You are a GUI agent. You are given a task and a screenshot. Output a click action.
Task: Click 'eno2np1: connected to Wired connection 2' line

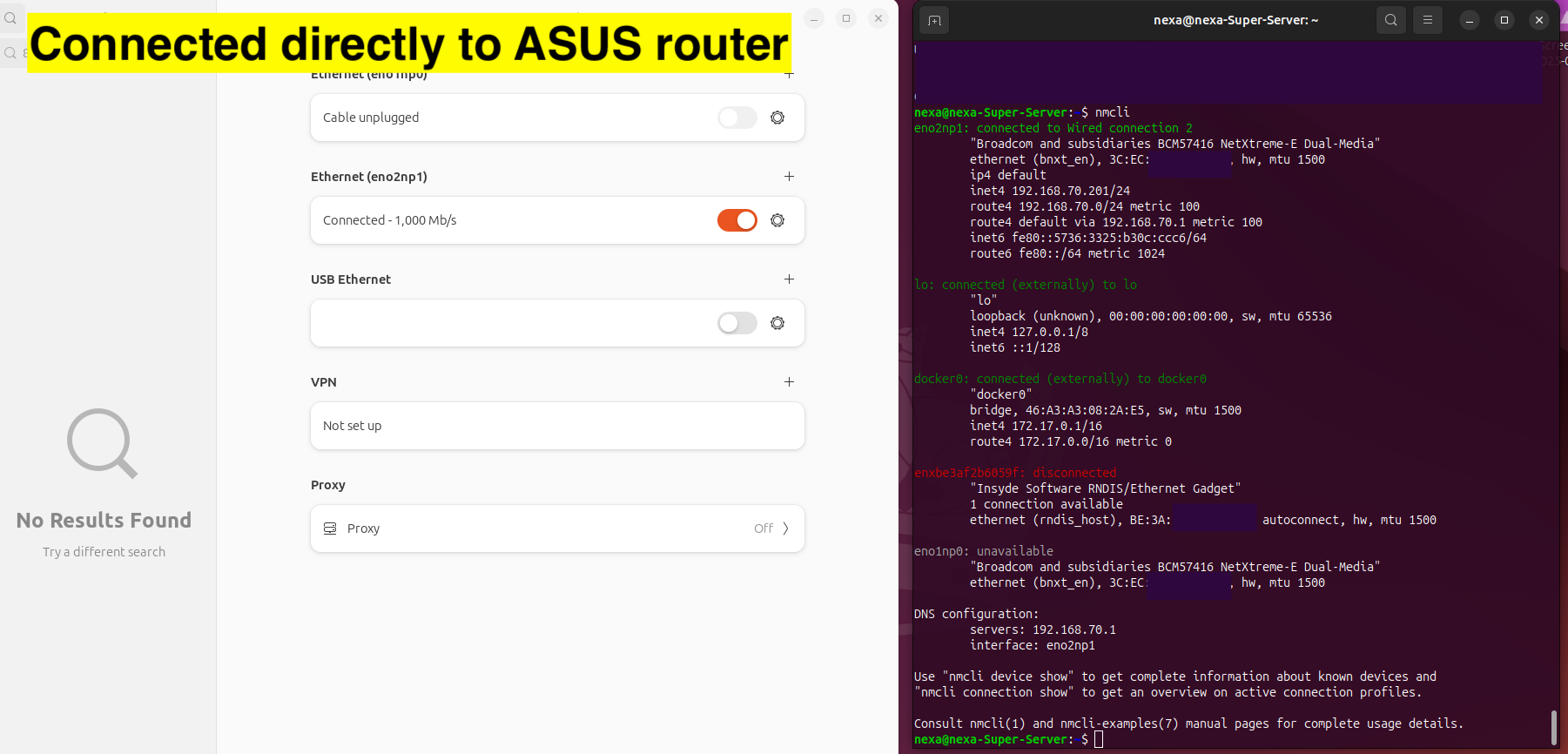coord(1053,128)
